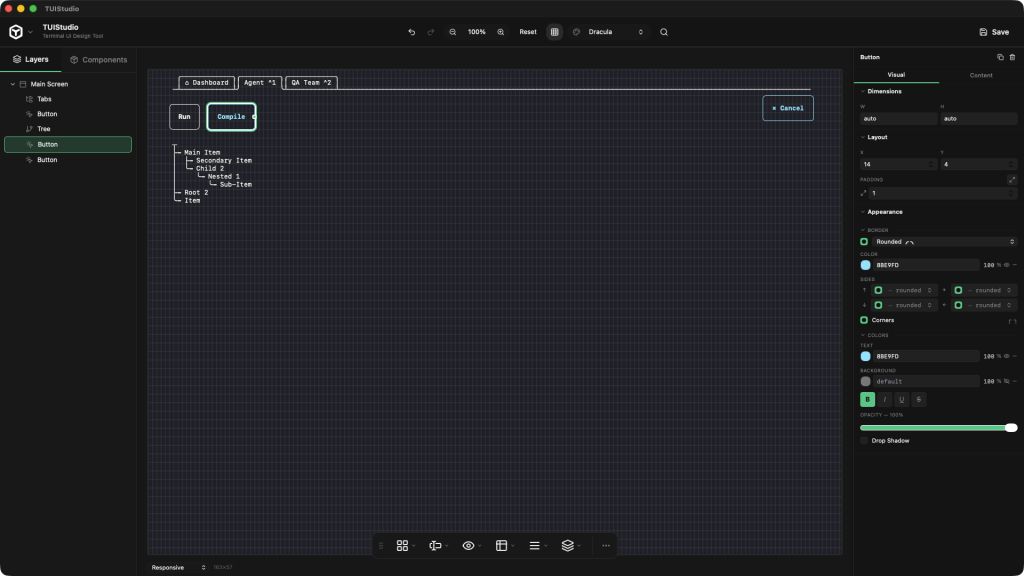Collapse the Dimensions section

click(863, 91)
